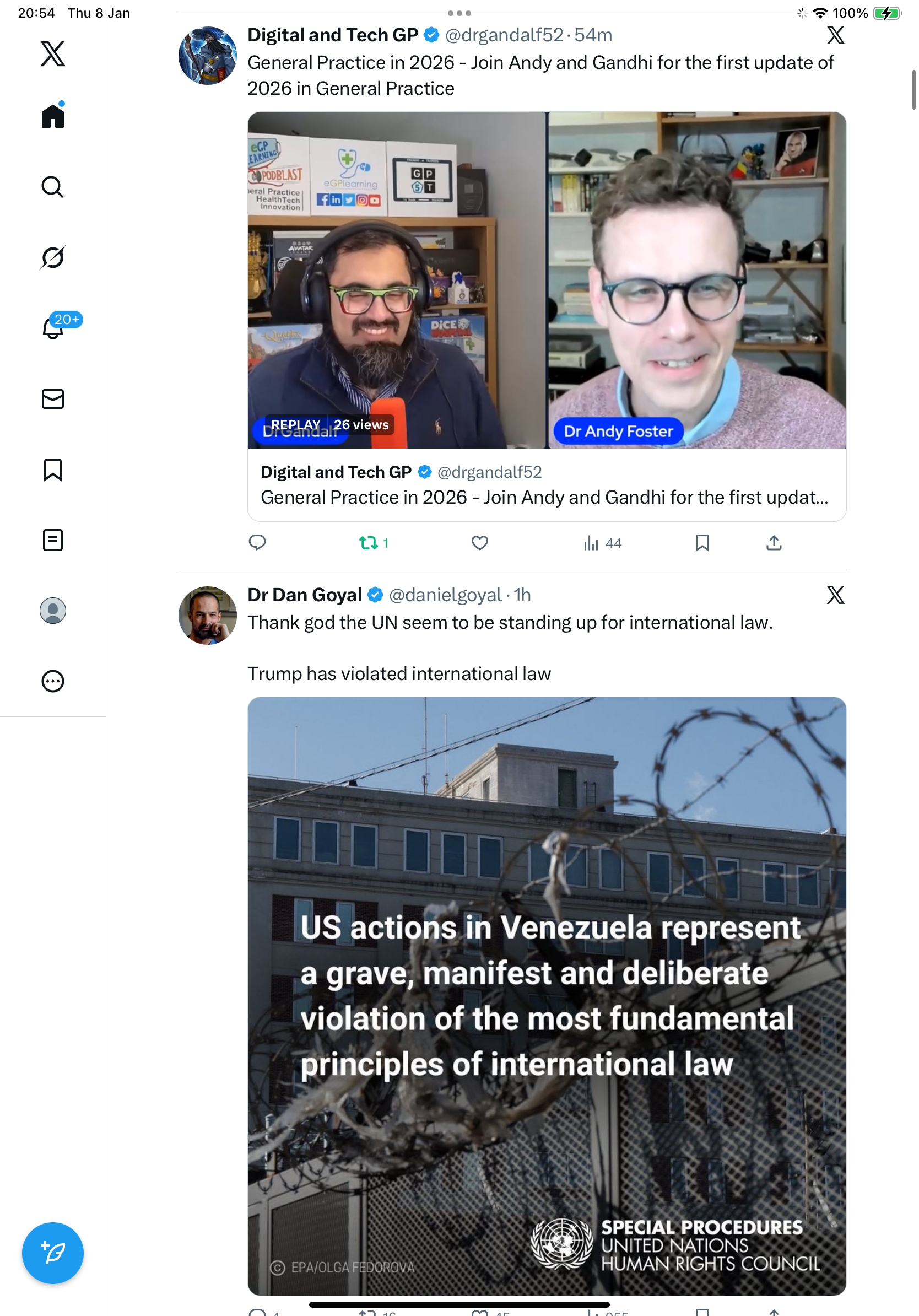
Task: Open Grok menu on Dr Dan Goyal post
Action: pos(835,595)
